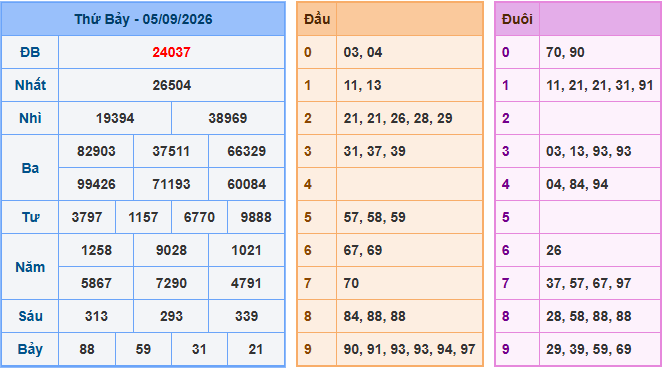This screenshot has height=368, width=663.
Task: Select sixth prize number 293
Action: pos(171,316)
